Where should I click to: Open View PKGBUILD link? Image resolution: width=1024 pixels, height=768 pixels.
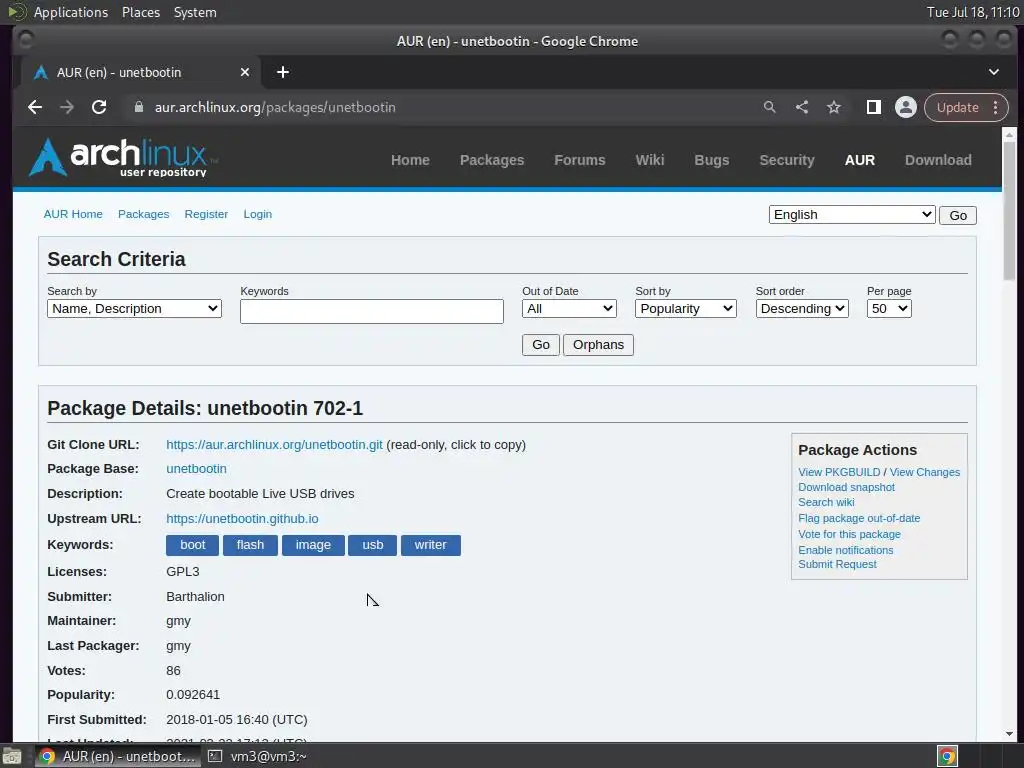tap(839, 472)
